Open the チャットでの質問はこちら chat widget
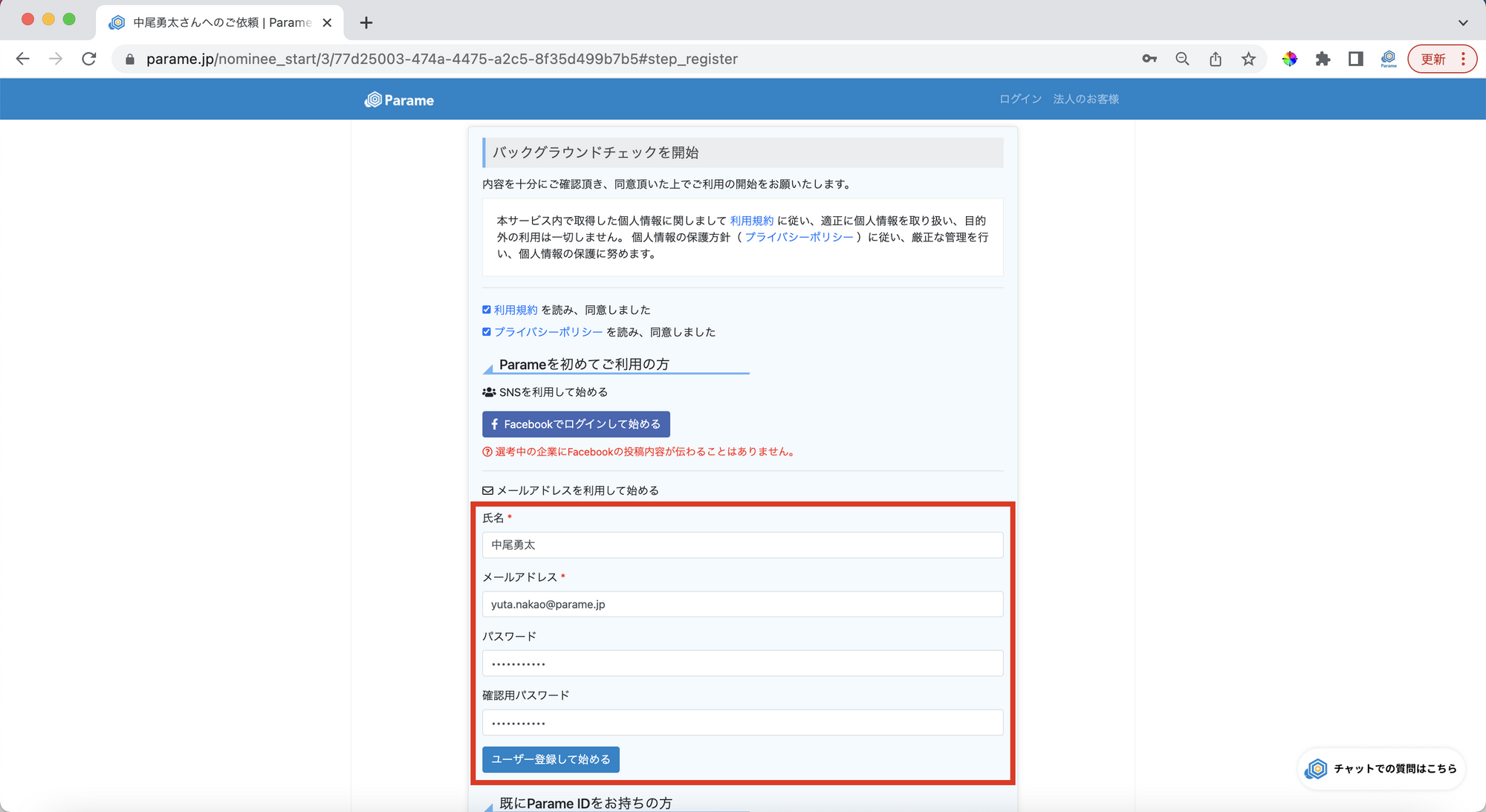1486x812 pixels. (x=1382, y=768)
